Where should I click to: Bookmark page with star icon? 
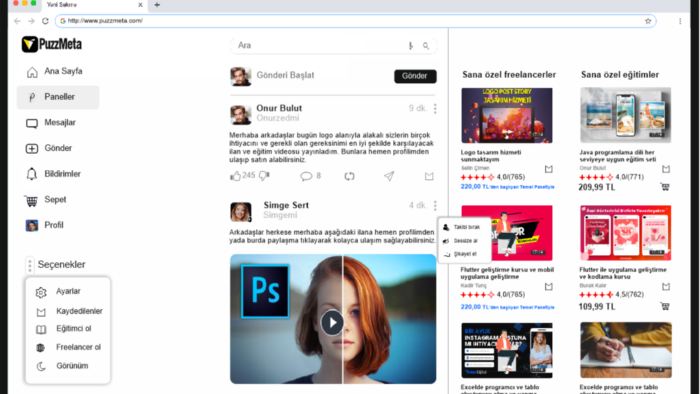(648, 21)
